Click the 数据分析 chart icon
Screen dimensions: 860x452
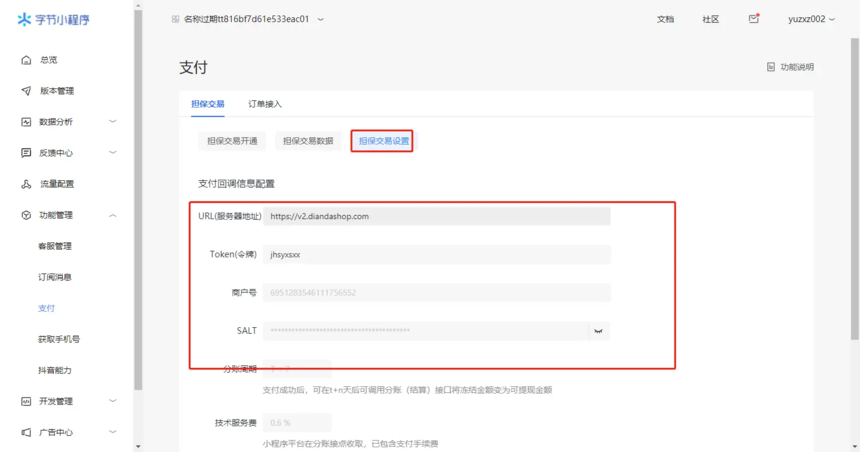[x=26, y=122]
